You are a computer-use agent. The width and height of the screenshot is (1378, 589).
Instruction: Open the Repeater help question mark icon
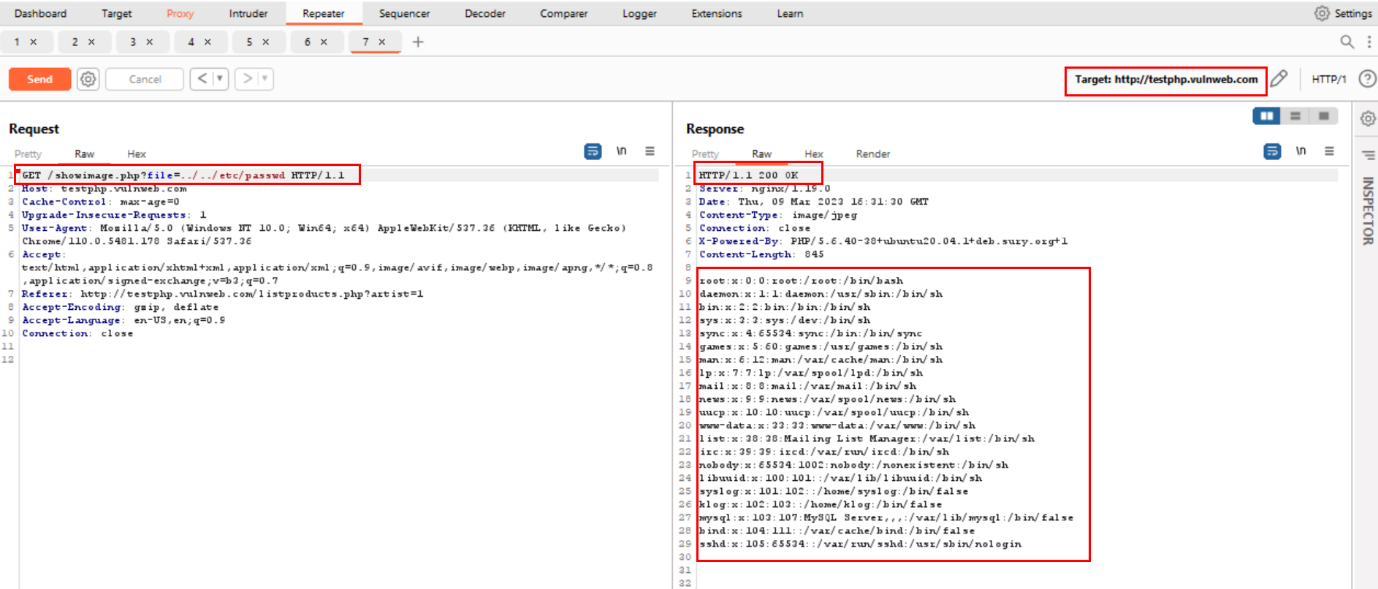coord(1367,79)
